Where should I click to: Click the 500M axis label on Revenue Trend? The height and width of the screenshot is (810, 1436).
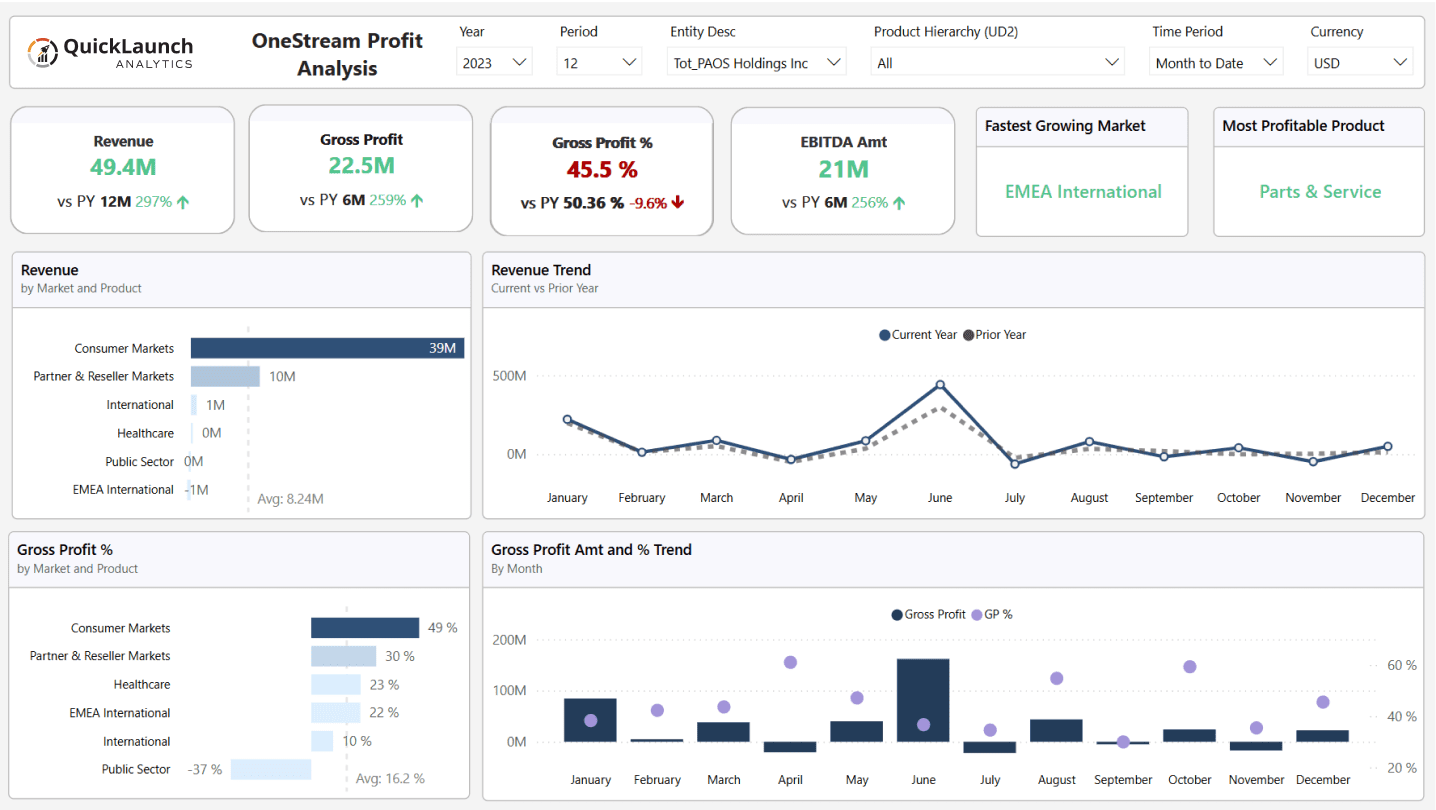(x=509, y=376)
